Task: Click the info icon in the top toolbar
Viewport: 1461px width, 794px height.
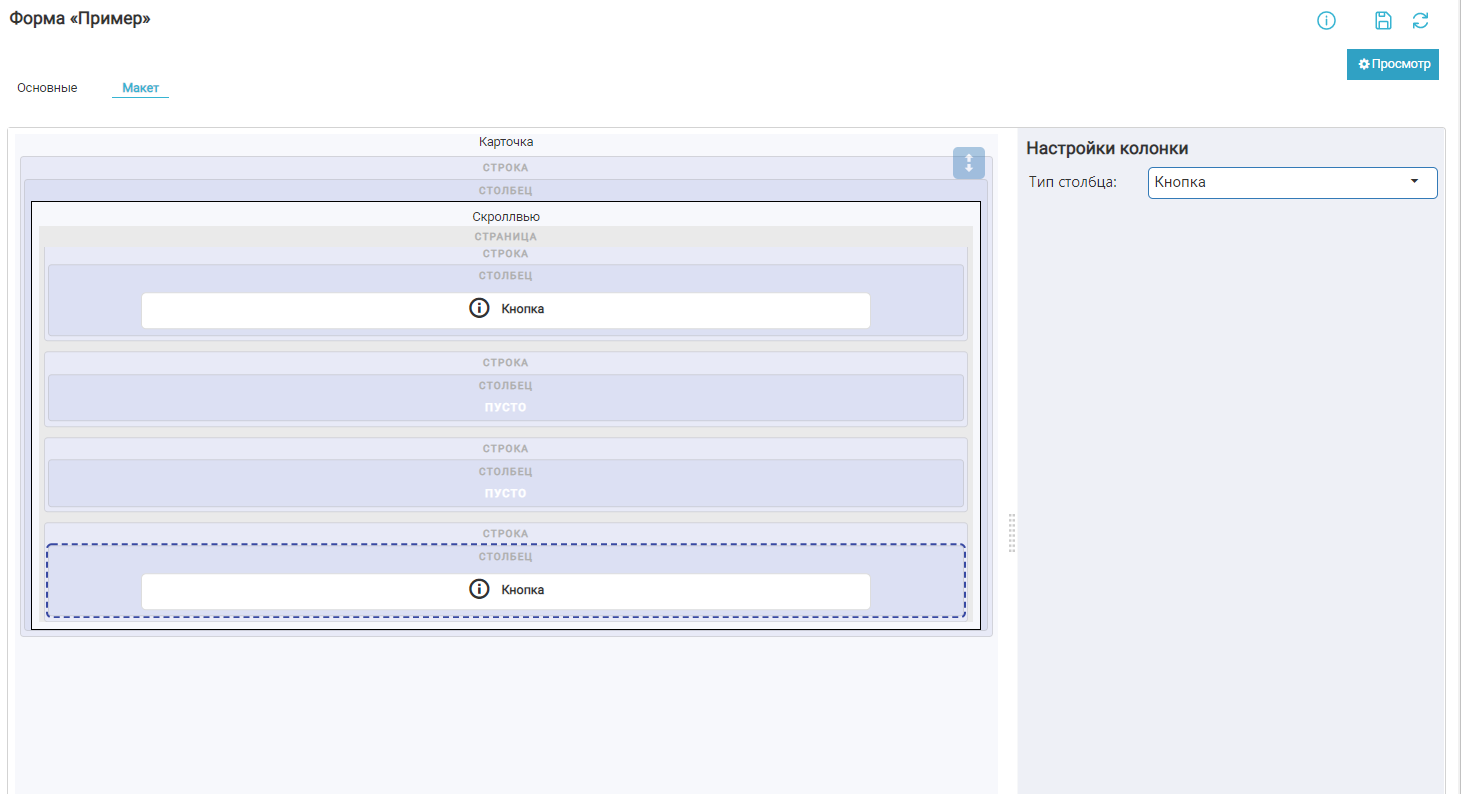Action: (1326, 21)
